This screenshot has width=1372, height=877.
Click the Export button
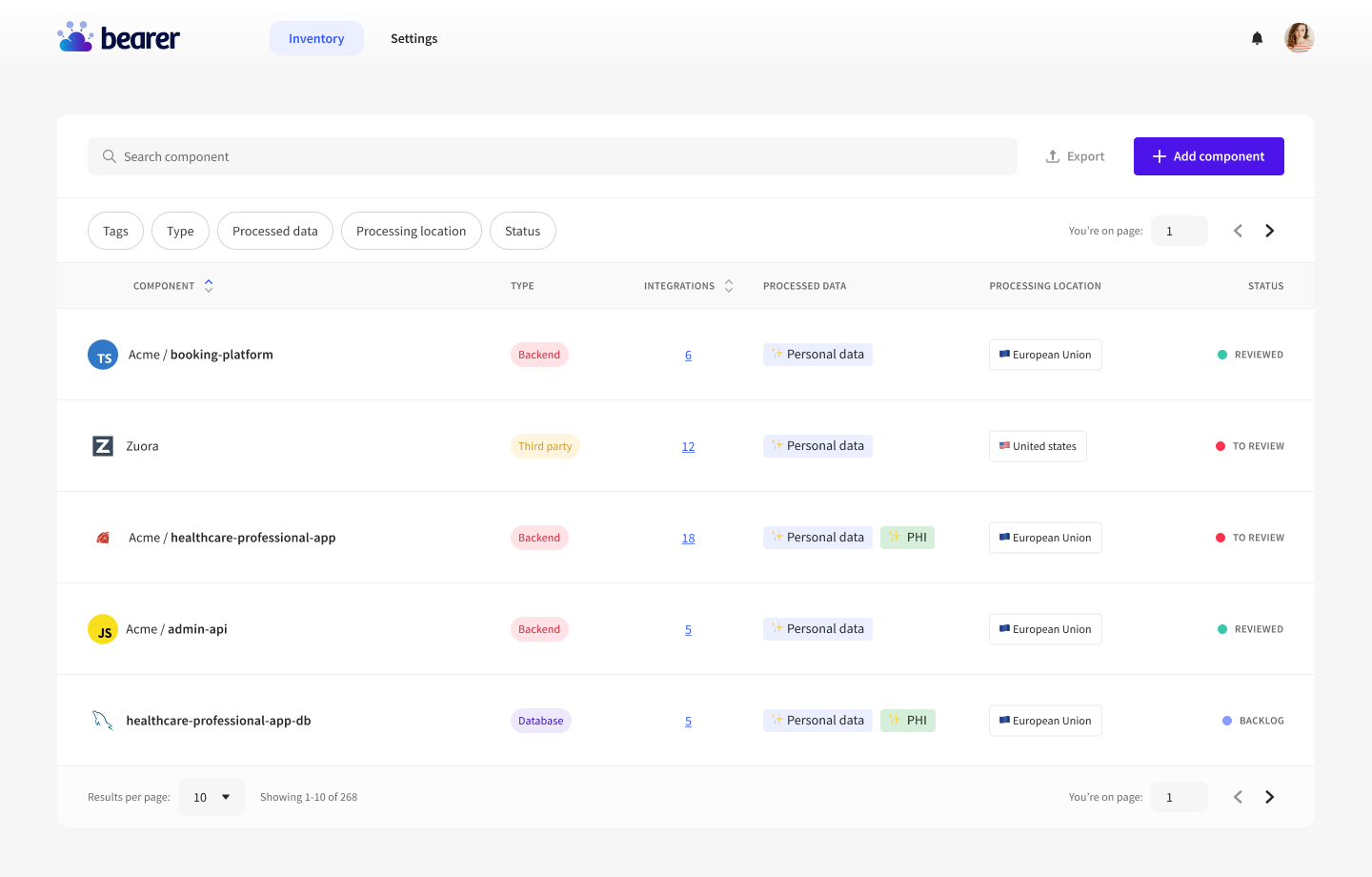(1075, 156)
